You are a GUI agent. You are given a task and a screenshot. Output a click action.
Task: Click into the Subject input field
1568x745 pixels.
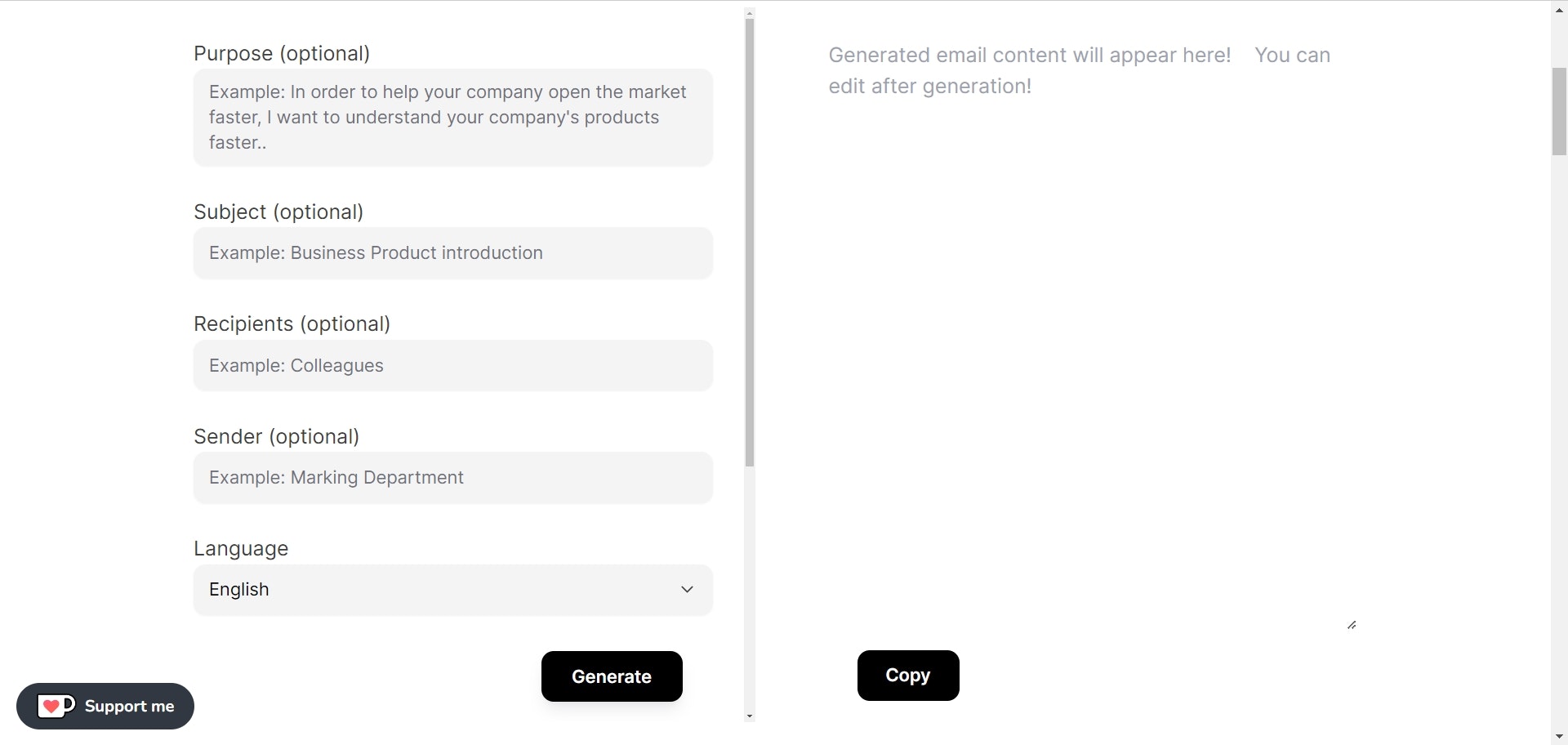coord(452,253)
